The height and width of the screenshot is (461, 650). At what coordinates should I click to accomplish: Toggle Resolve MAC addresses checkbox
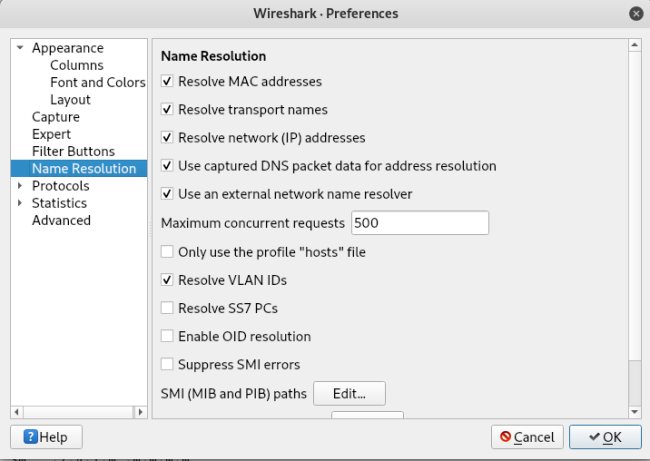coord(168,81)
